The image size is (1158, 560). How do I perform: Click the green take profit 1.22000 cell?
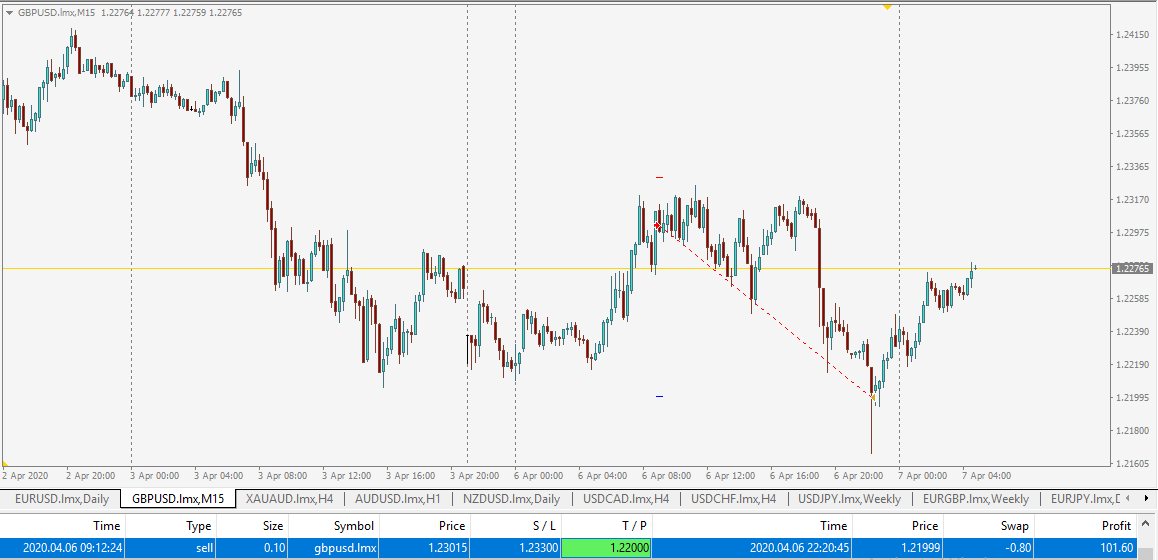[x=606, y=548]
